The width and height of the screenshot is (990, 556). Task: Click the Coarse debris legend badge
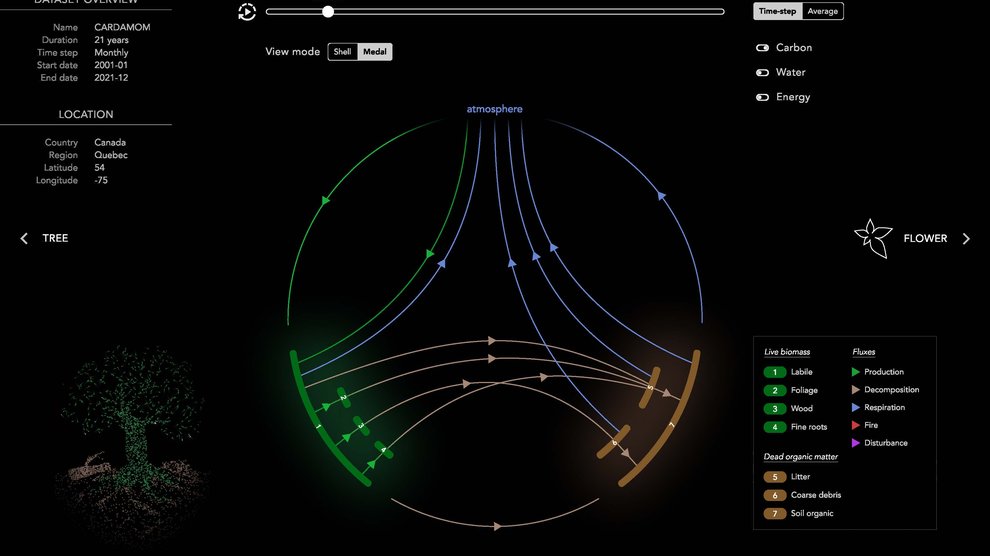(x=774, y=495)
